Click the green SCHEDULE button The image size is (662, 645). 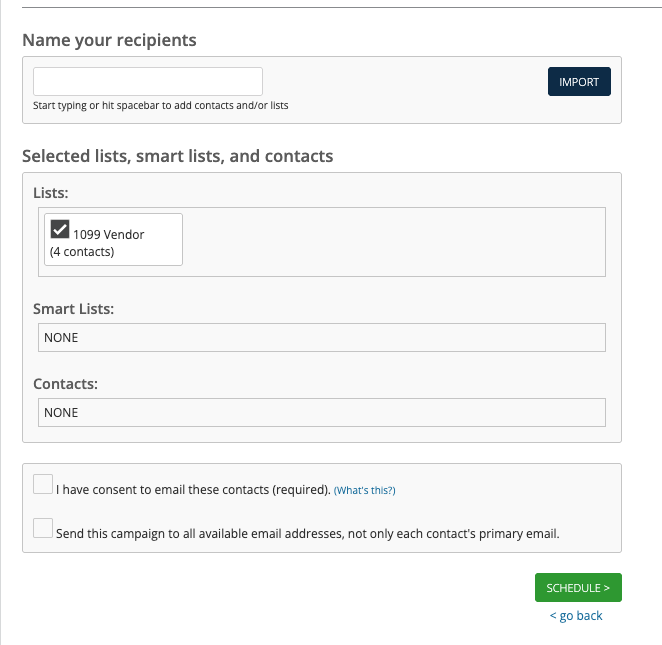(578, 587)
